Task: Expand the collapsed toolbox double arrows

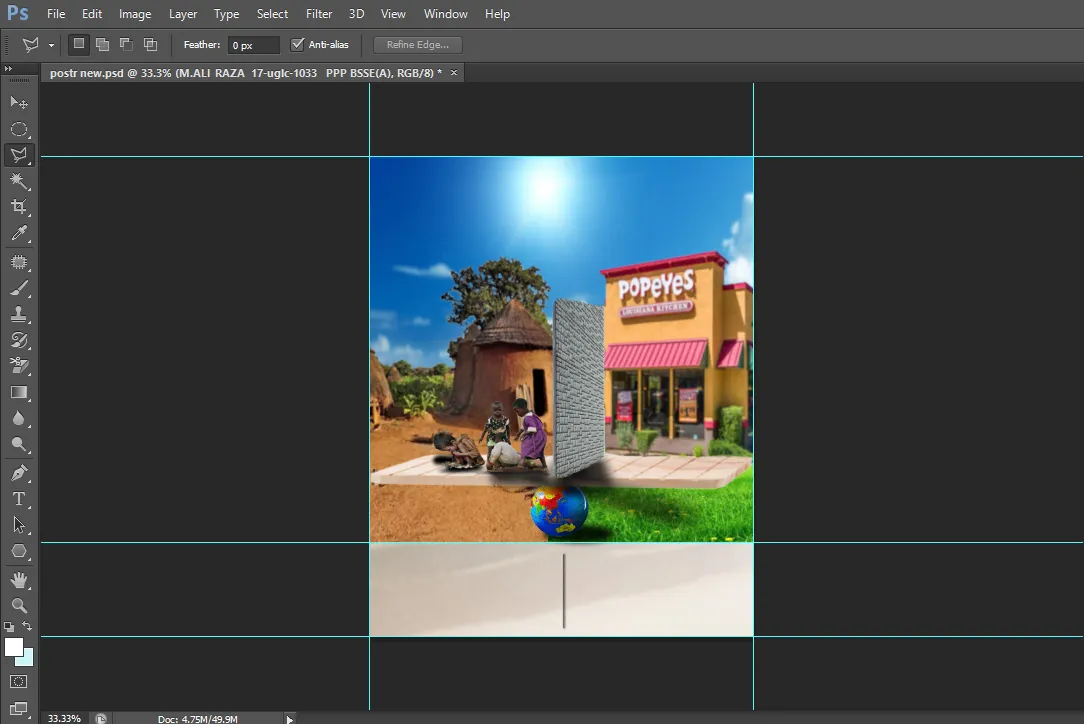Action: point(8,68)
